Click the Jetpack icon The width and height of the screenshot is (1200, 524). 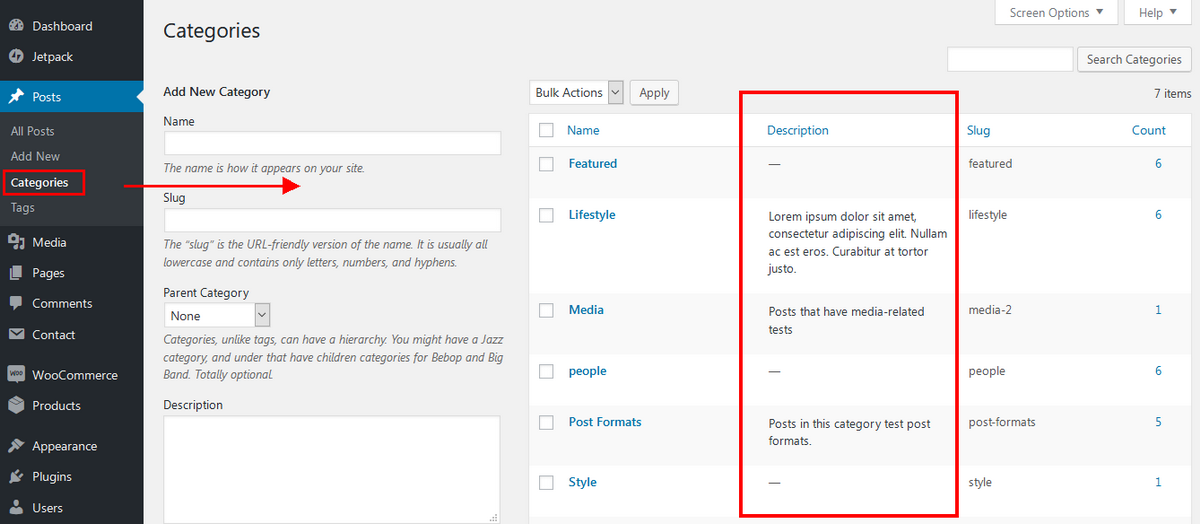[16, 57]
